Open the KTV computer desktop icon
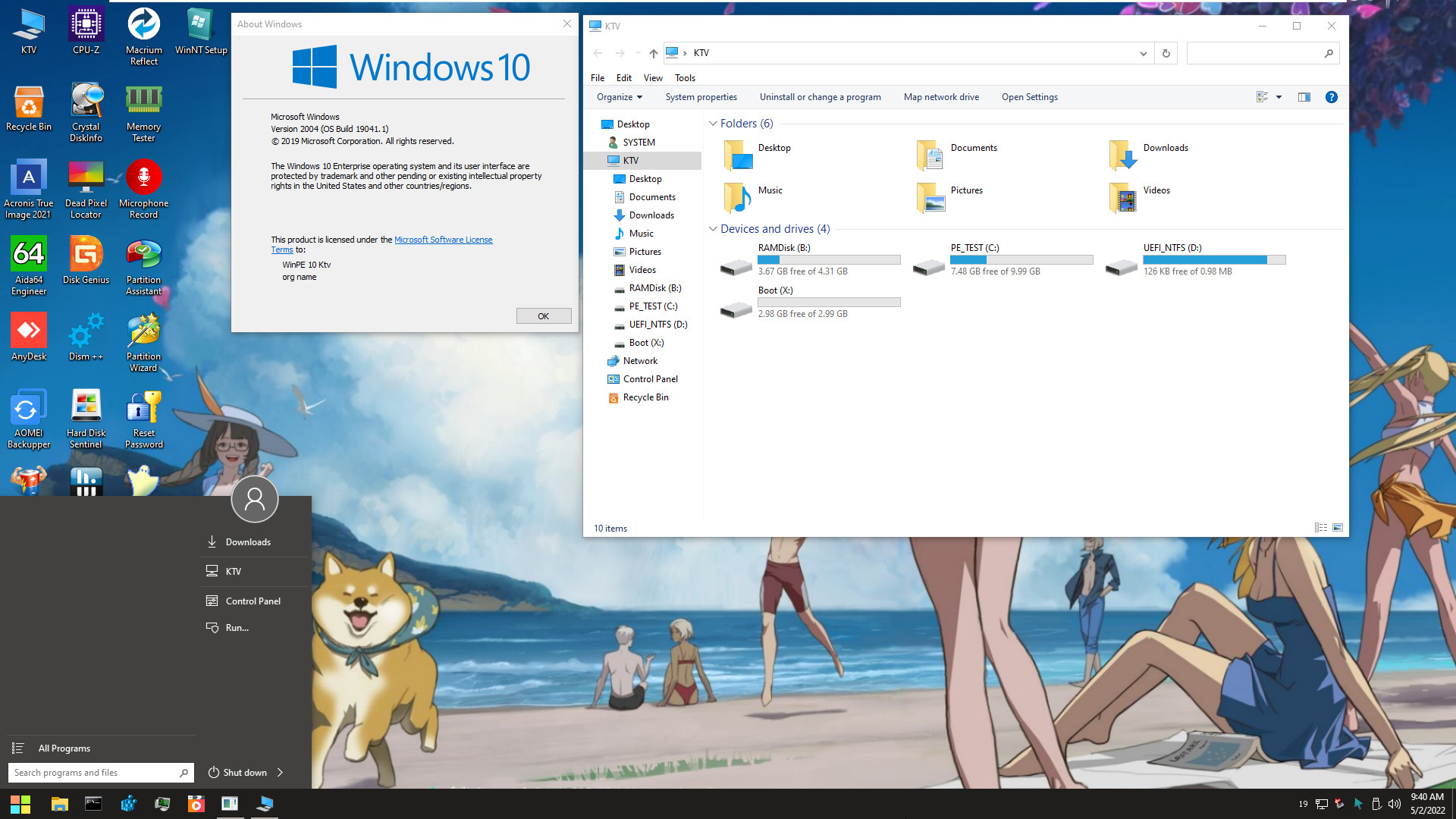 [29, 30]
